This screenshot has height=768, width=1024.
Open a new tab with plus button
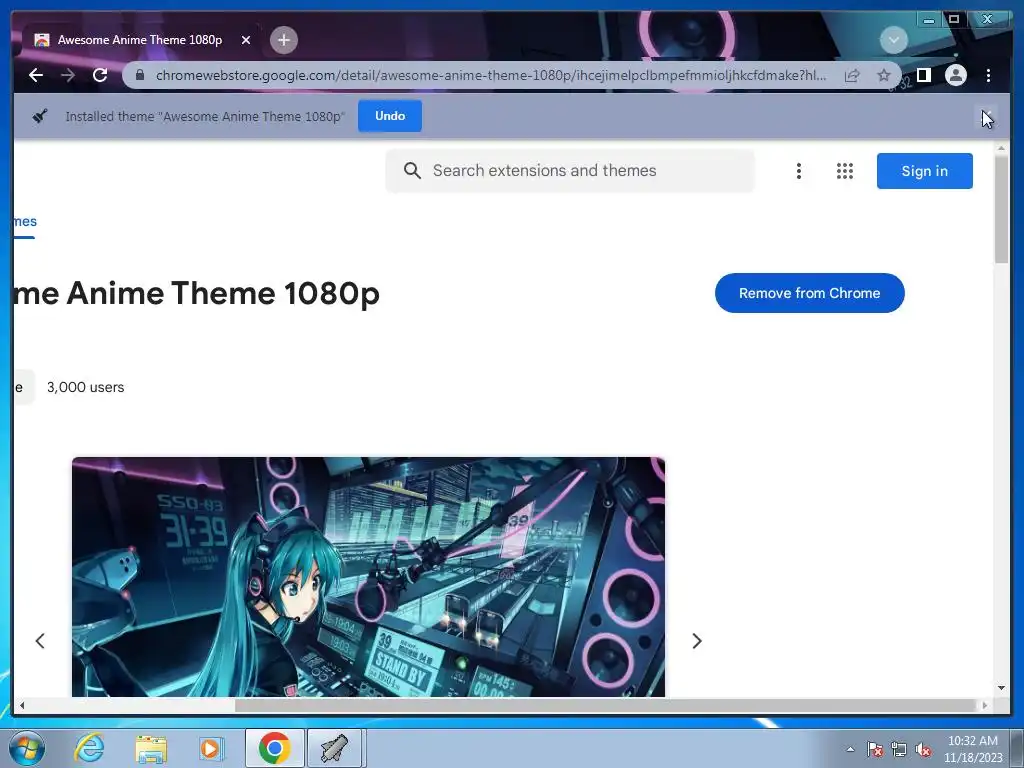point(283,40)
